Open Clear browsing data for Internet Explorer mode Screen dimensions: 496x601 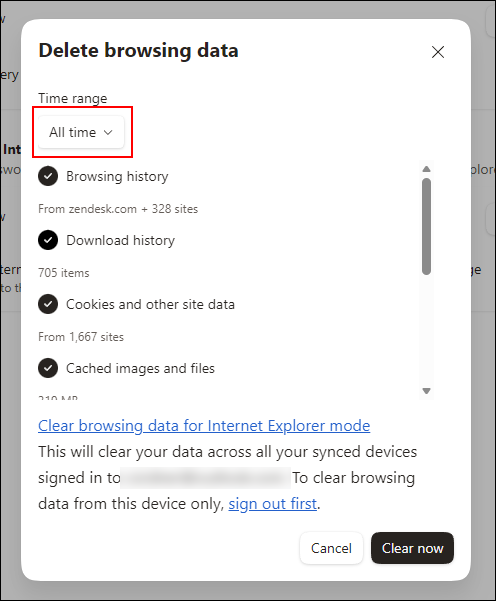[204, 426]
